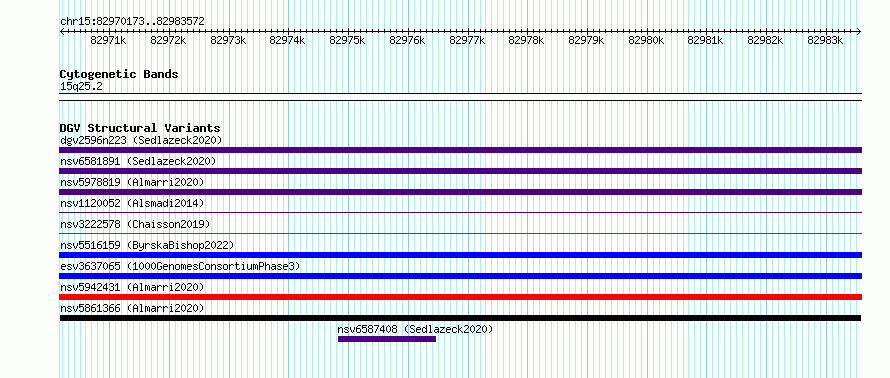Click the 15q25.2 cytogenetic band line
Screen dimensions: 890x378
click(x=460, y=97)
